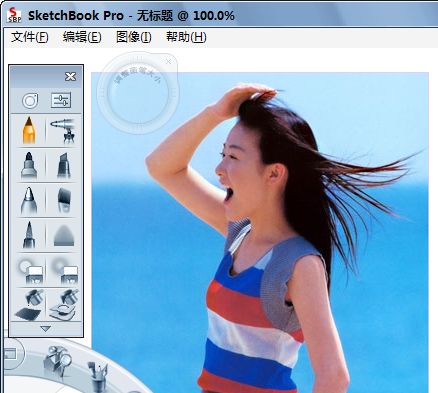Select the chisel-tip marker tool

pyautogui.click(x=64, y=165)
